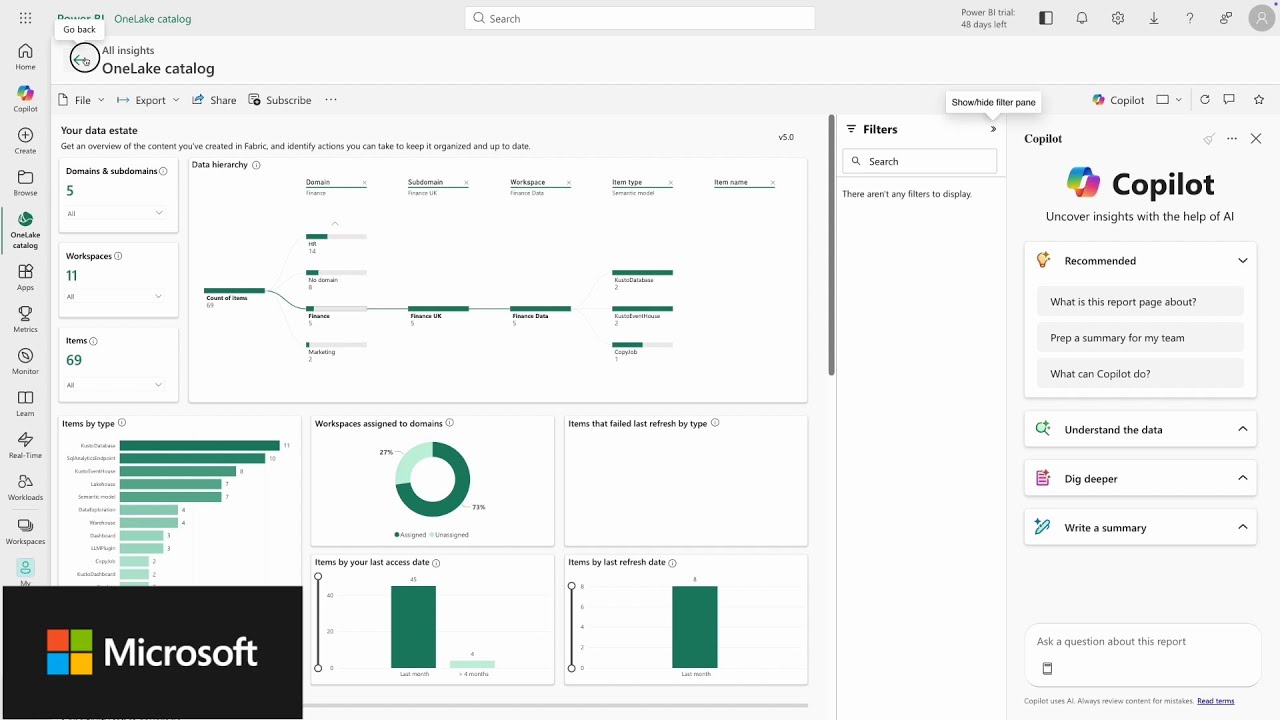
Task: Open the view layout dropdown in toolbar
Action: [x=1169, y=100]
